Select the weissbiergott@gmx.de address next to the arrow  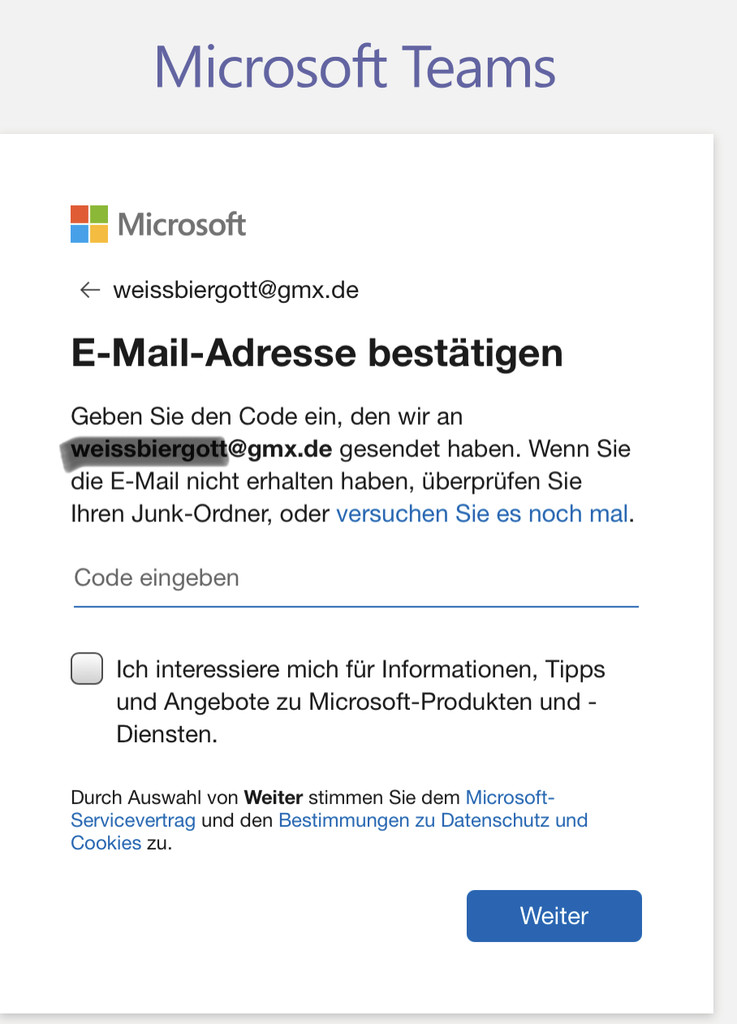pos(236,290)
